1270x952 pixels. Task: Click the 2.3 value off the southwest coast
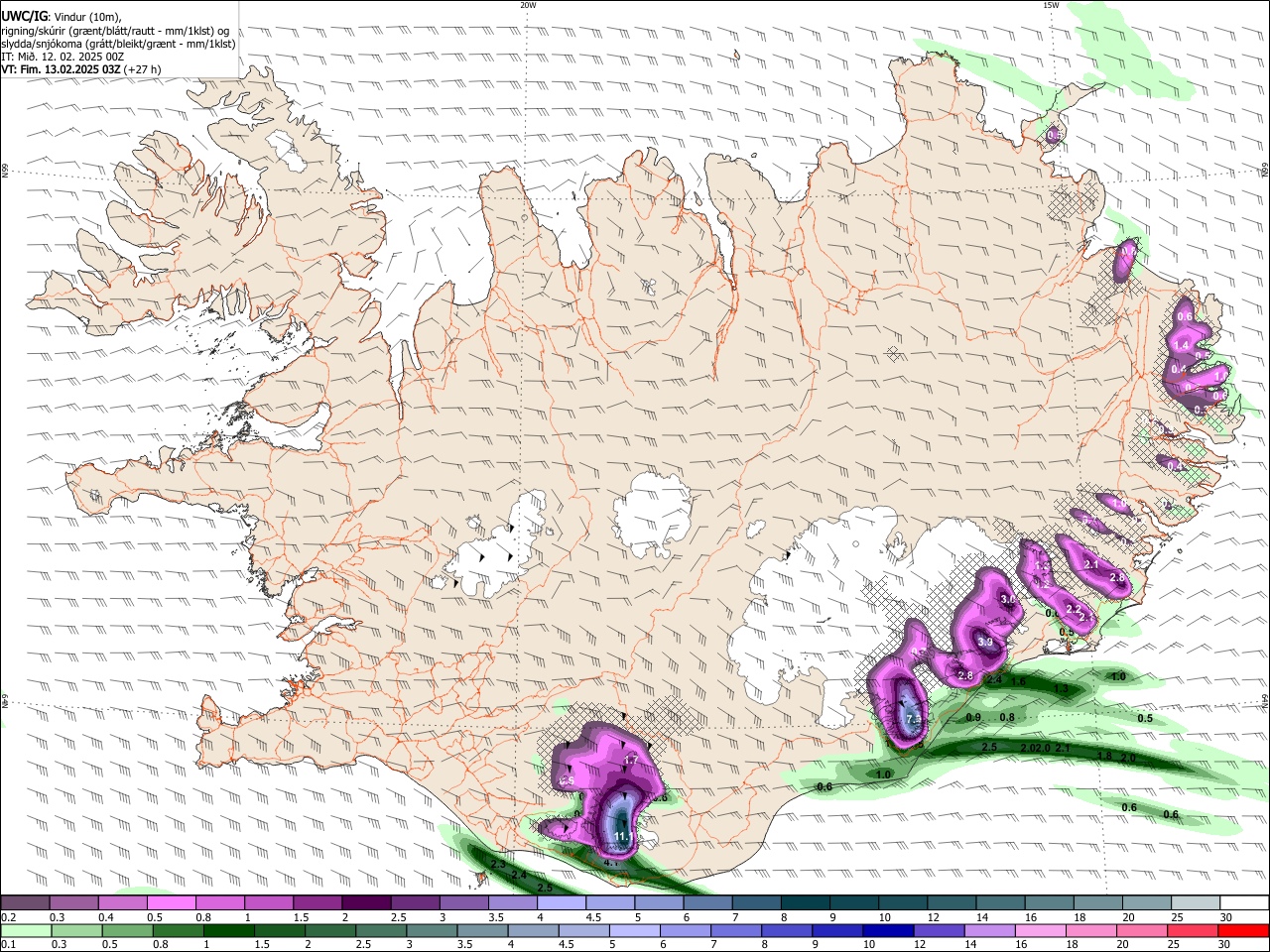[x=498, y=865]
